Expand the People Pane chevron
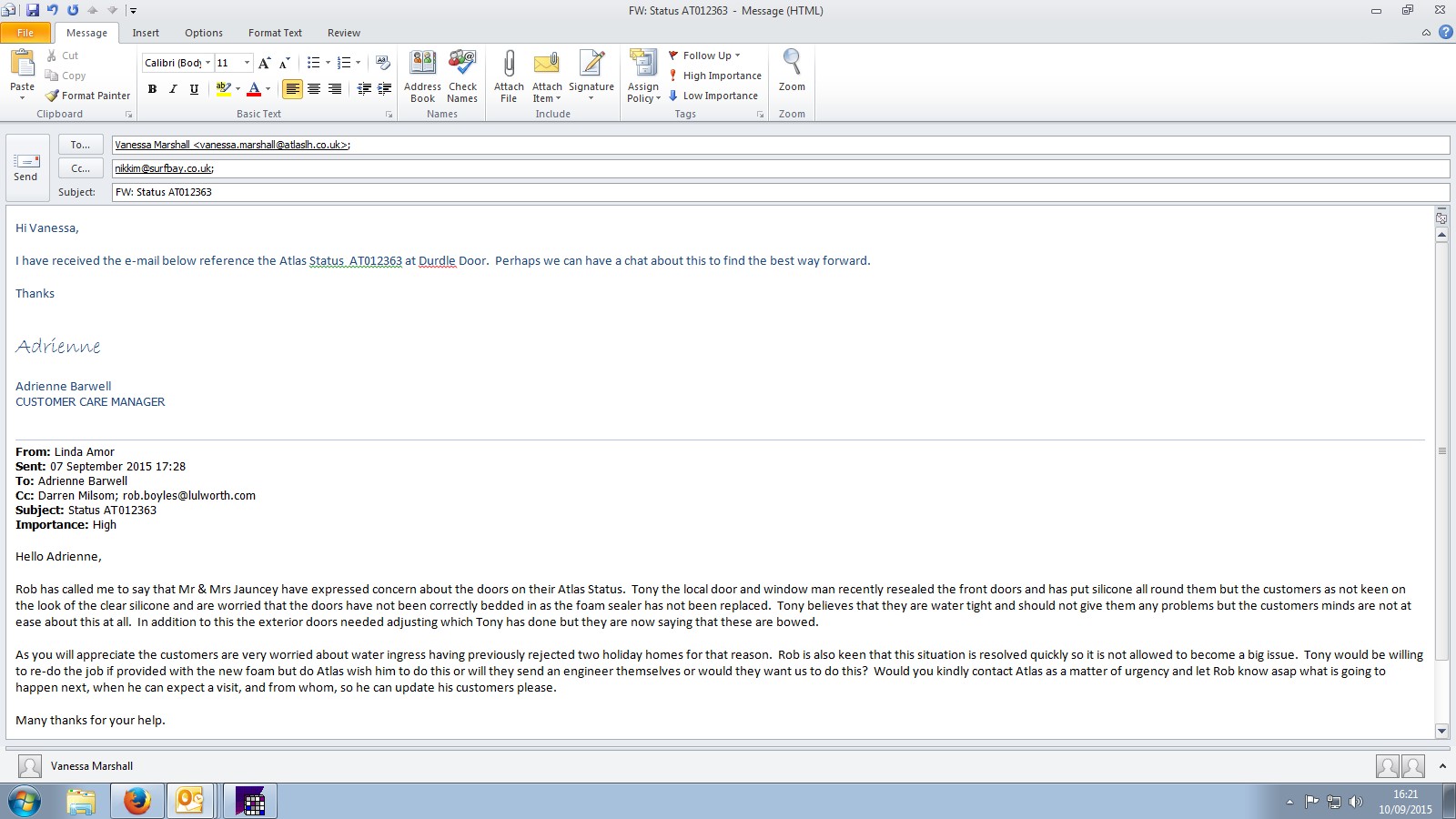Screen dimensions: 1456x819 click(x=1442, y=766)
